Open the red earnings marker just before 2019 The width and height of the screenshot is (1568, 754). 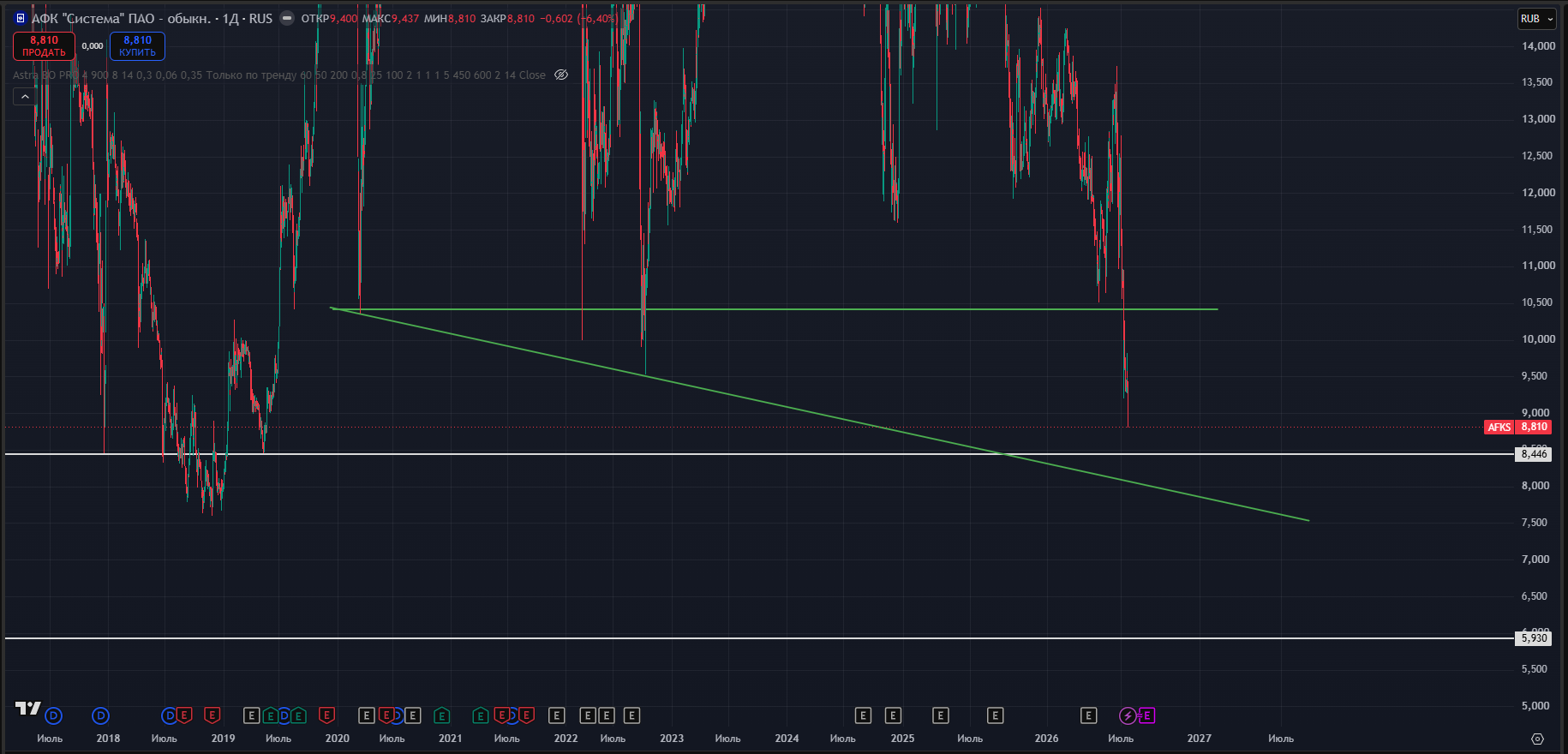point(212,715)
